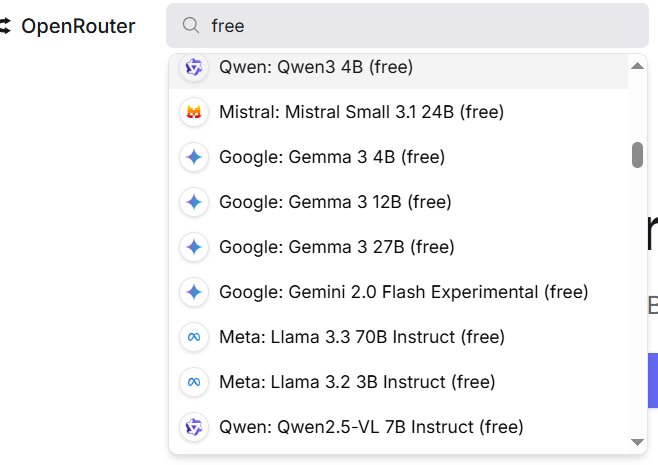The height and width of the screenshot is (465, 658).
Task: Open Qwen2.5-VL 7B Instruct (free)
Action: 371,427
